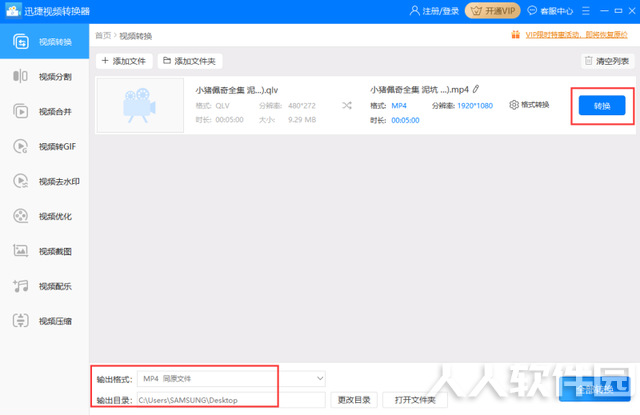Open the 视频去水印 sidebar section
Screen dimensions: 640x415
tap(44, 181)
